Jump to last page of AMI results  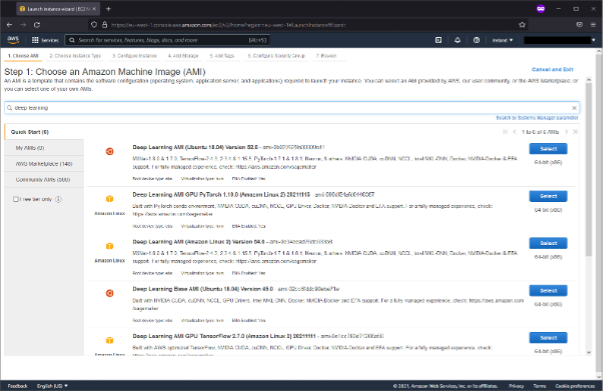click(x=575, y=132)
